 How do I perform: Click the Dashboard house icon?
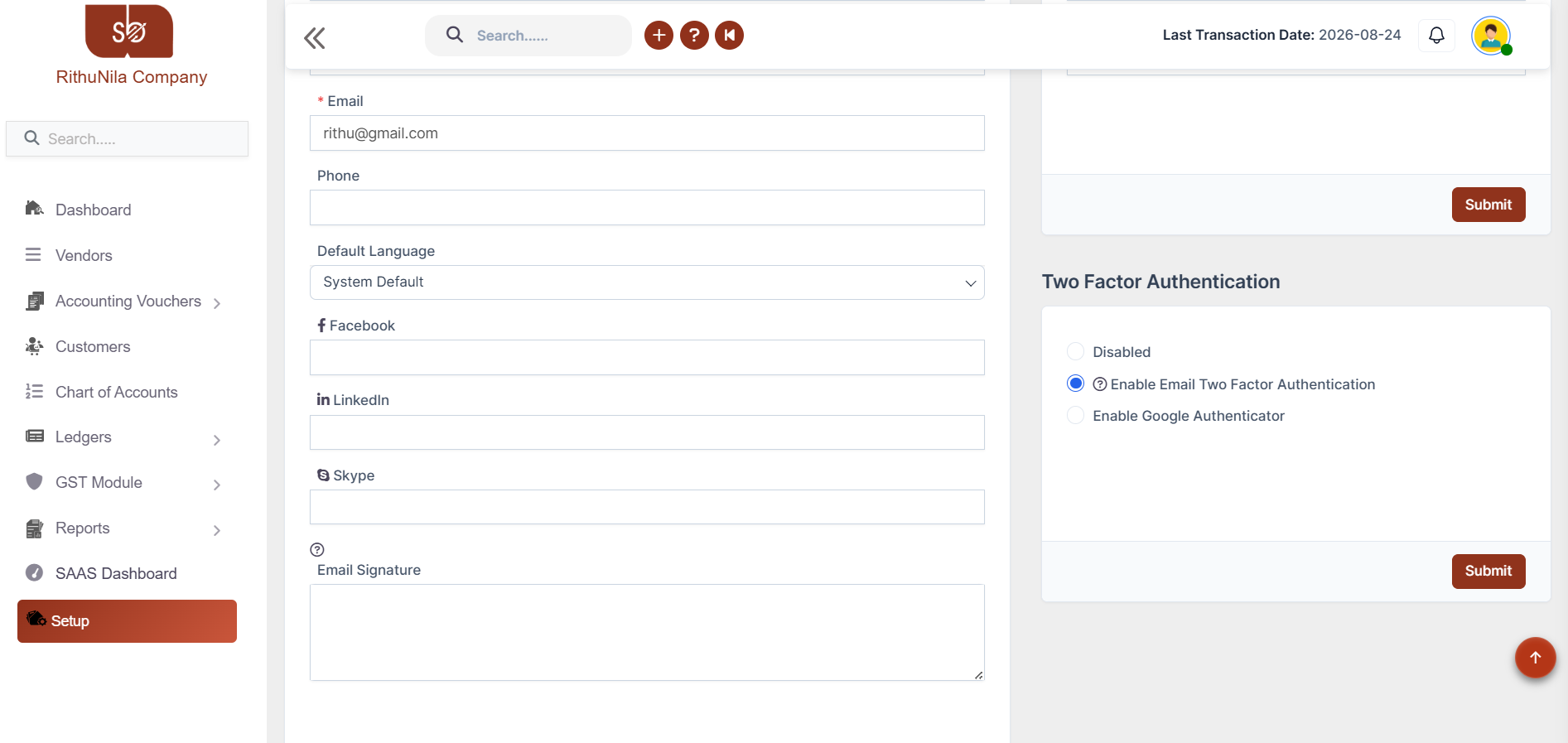[x=34, y=208]
